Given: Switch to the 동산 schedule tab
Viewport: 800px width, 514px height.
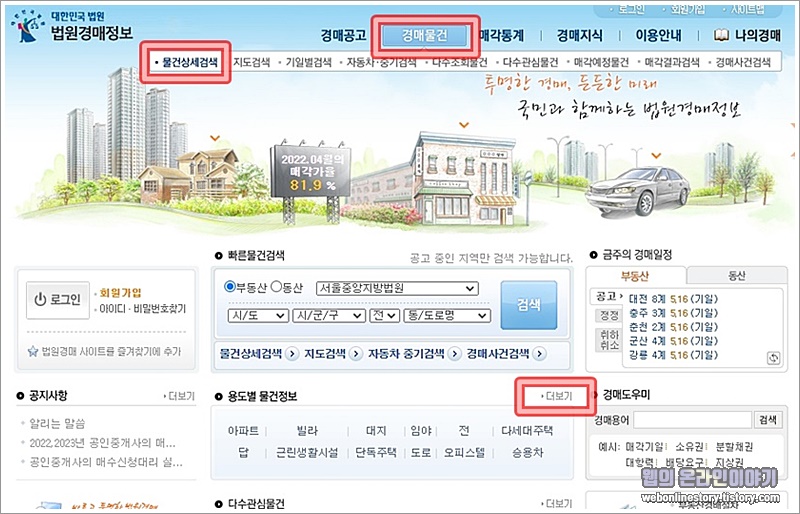Looking at the screenshot, I should pyautogui.click(x=737, y=276).
